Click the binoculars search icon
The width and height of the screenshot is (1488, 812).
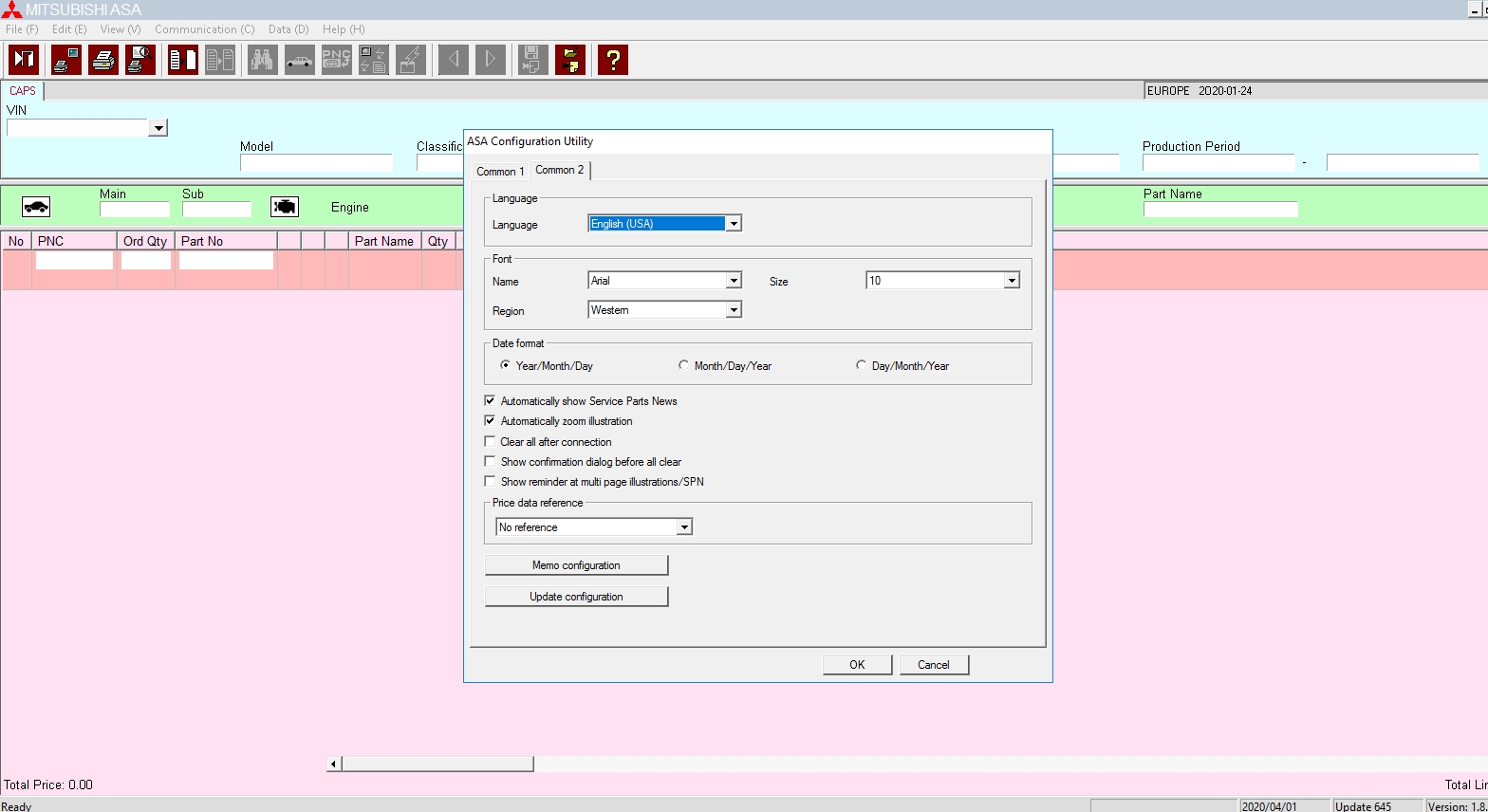point(263,60)
